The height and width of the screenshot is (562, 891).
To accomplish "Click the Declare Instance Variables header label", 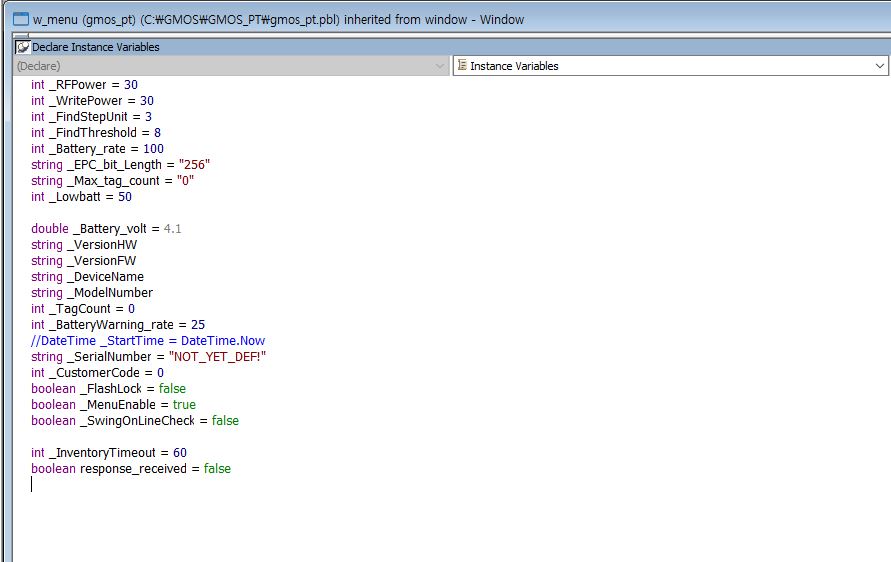I will click(x=96, y=47).
